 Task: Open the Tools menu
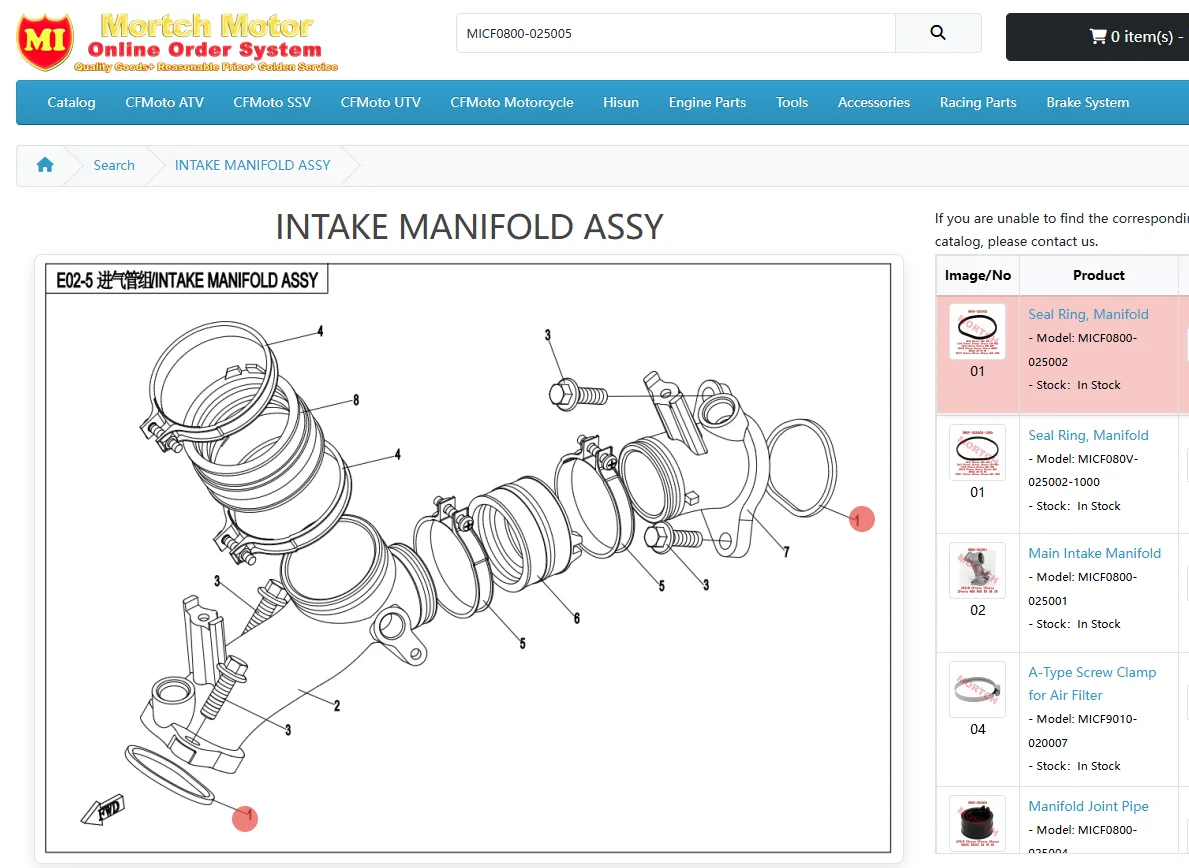click(792, 102)
